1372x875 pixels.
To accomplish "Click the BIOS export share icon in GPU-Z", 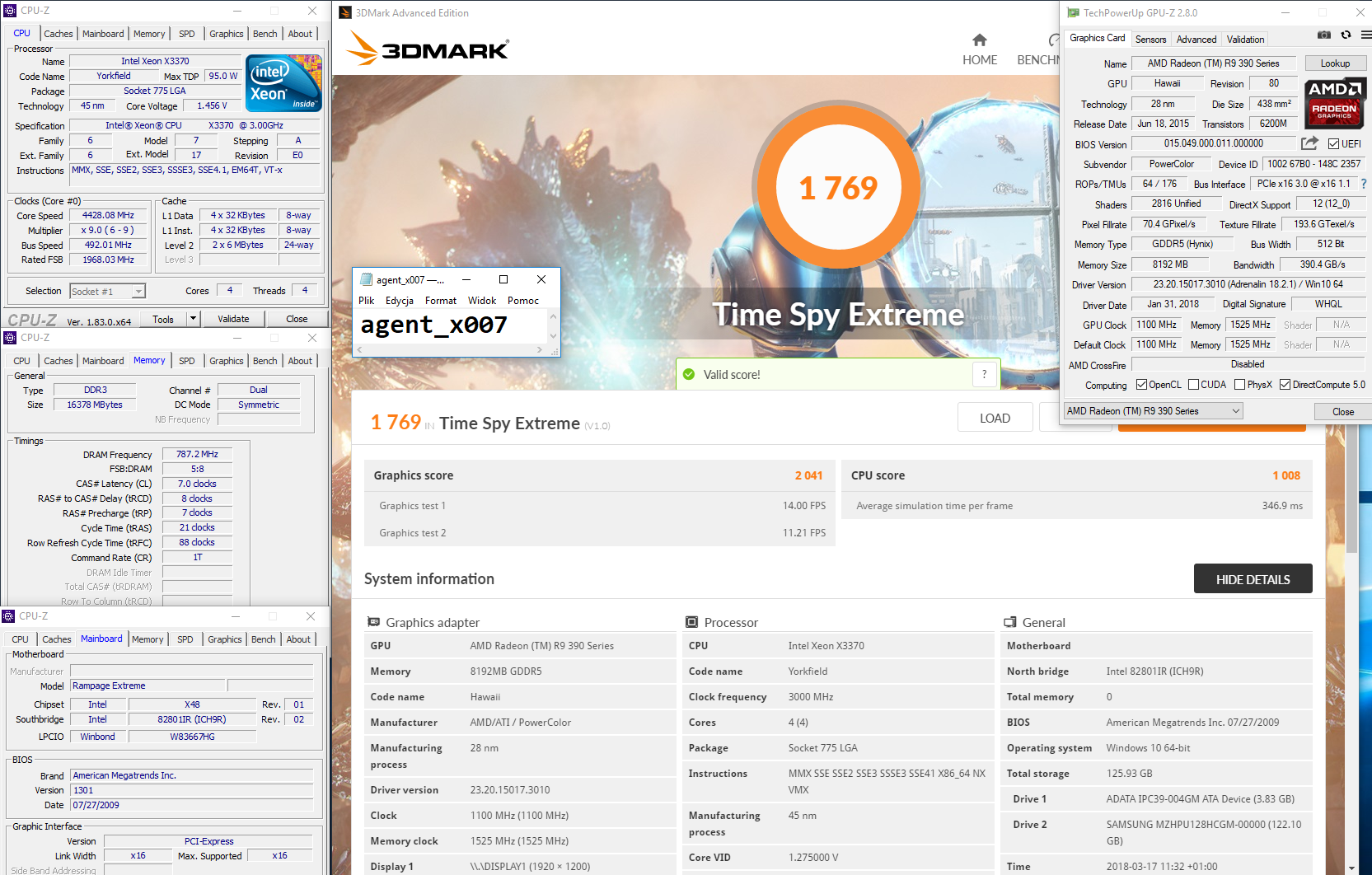I will [1309, 143].
